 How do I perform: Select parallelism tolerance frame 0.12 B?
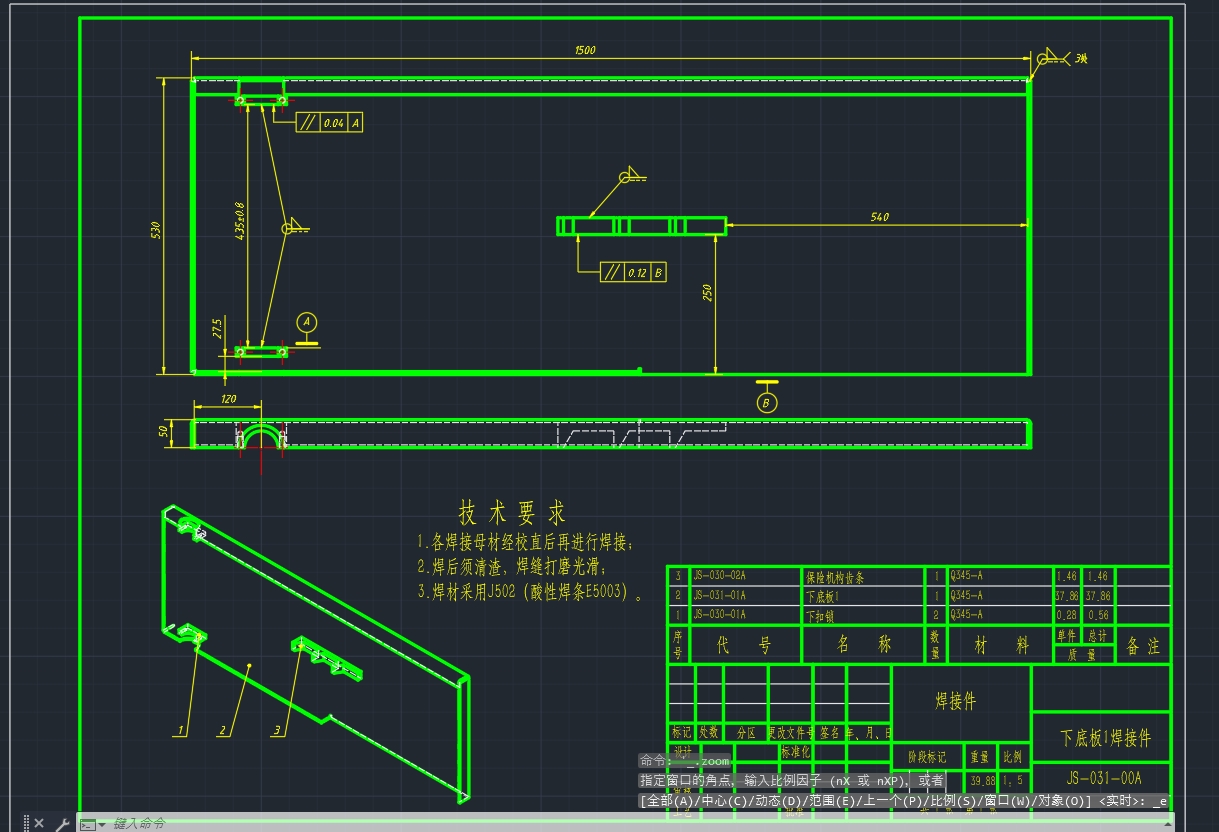click(x=633, y=272)
